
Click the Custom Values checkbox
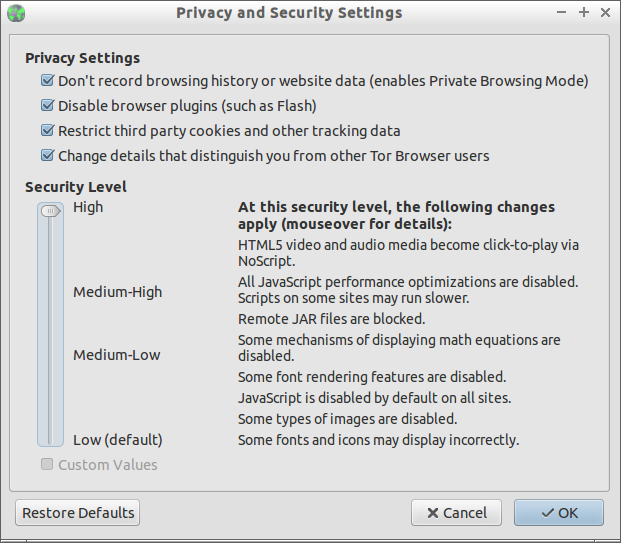pyautogui.click(x=47, y=465)
